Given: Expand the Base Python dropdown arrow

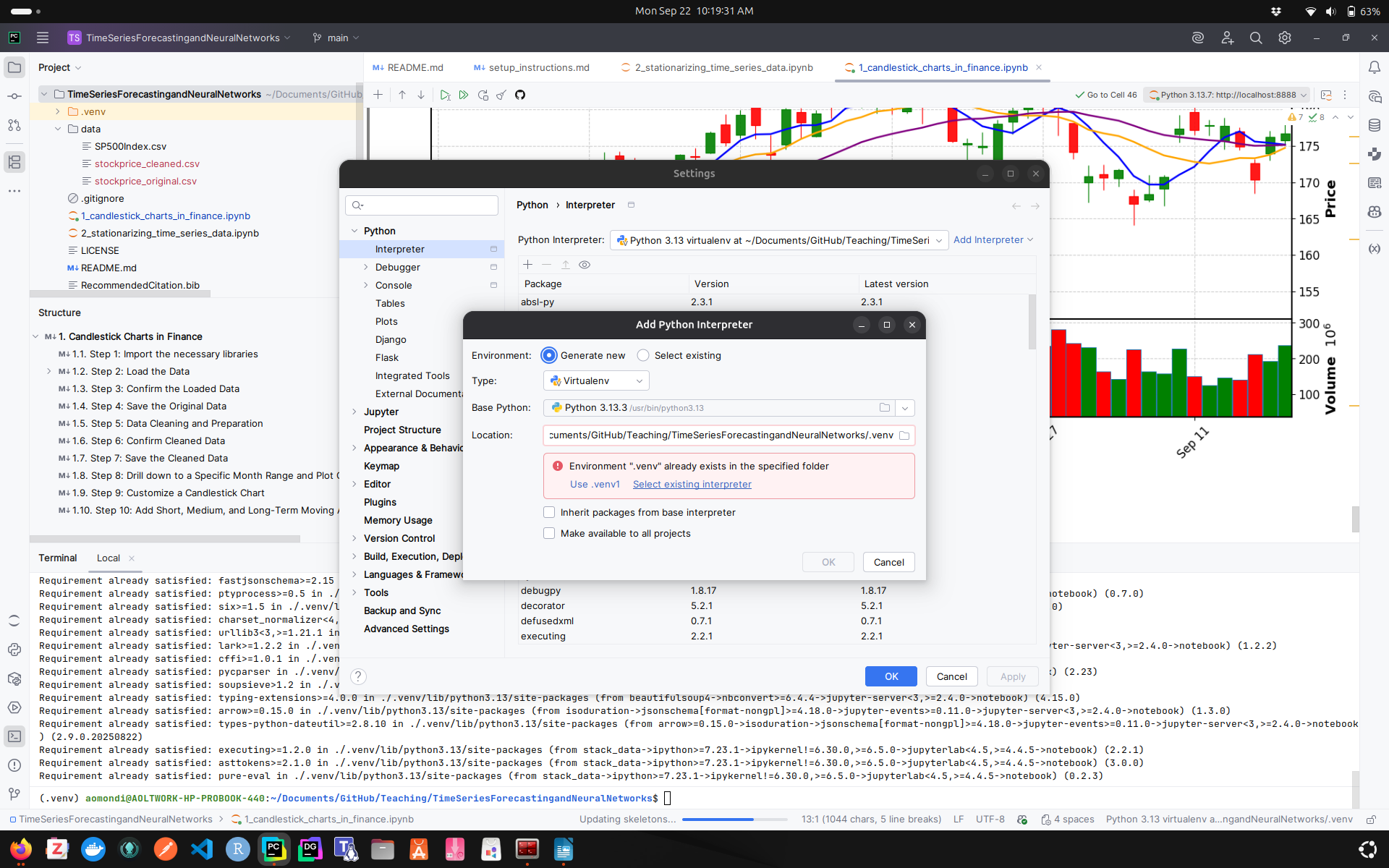Looking at the screenshot, I should (905, 408).
